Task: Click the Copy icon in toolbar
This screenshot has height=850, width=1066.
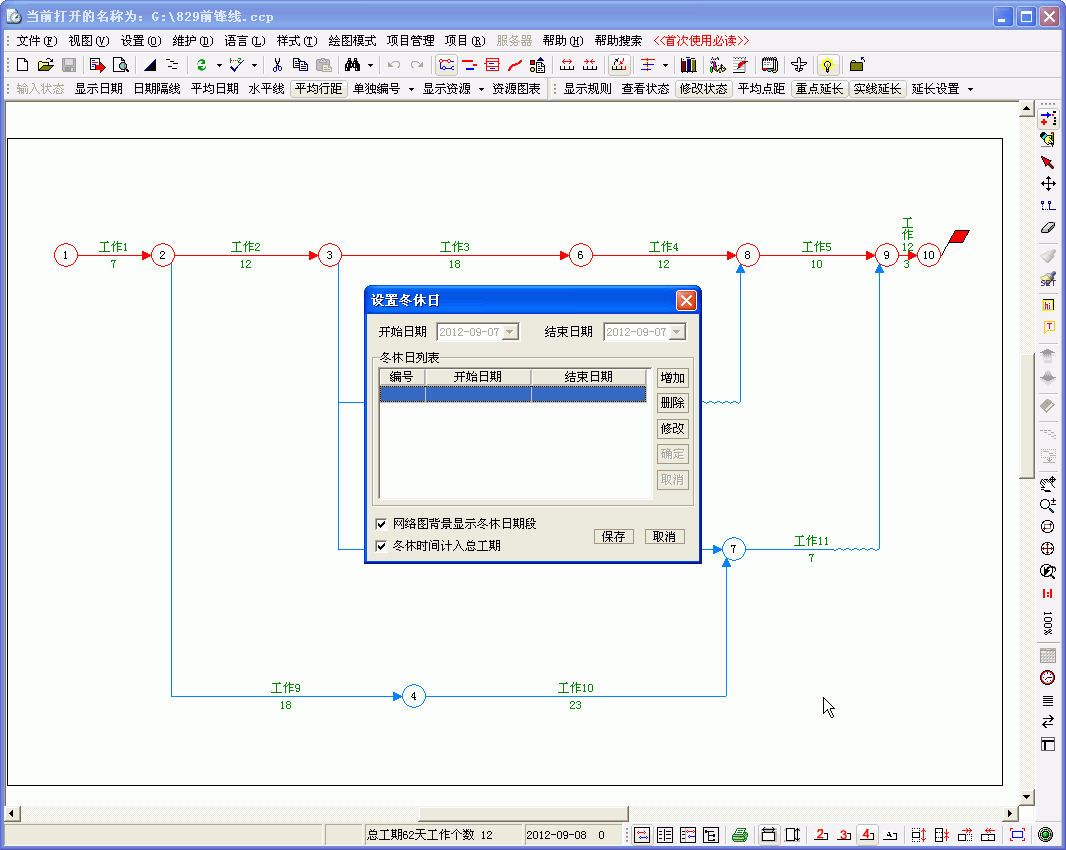Action: tap(300, 65)
